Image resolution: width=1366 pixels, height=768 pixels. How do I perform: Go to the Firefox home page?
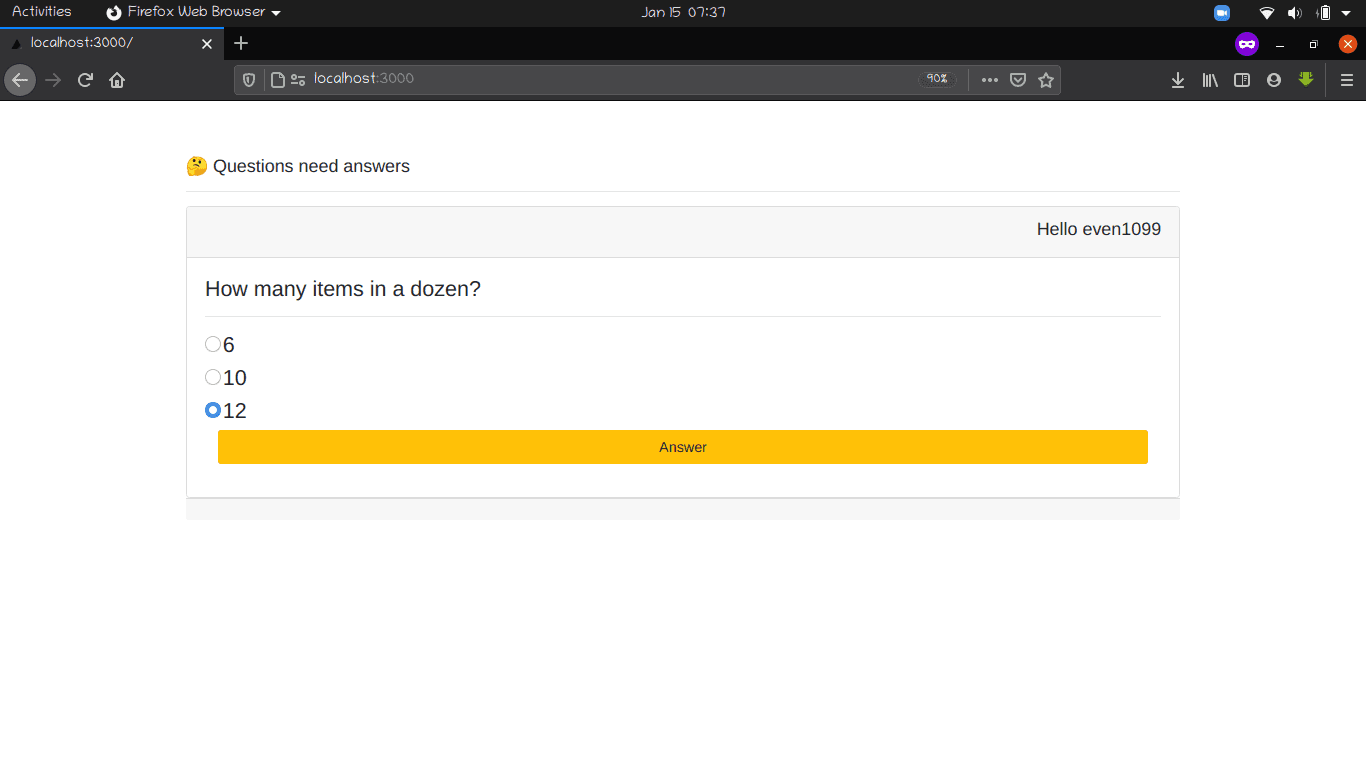117,80
